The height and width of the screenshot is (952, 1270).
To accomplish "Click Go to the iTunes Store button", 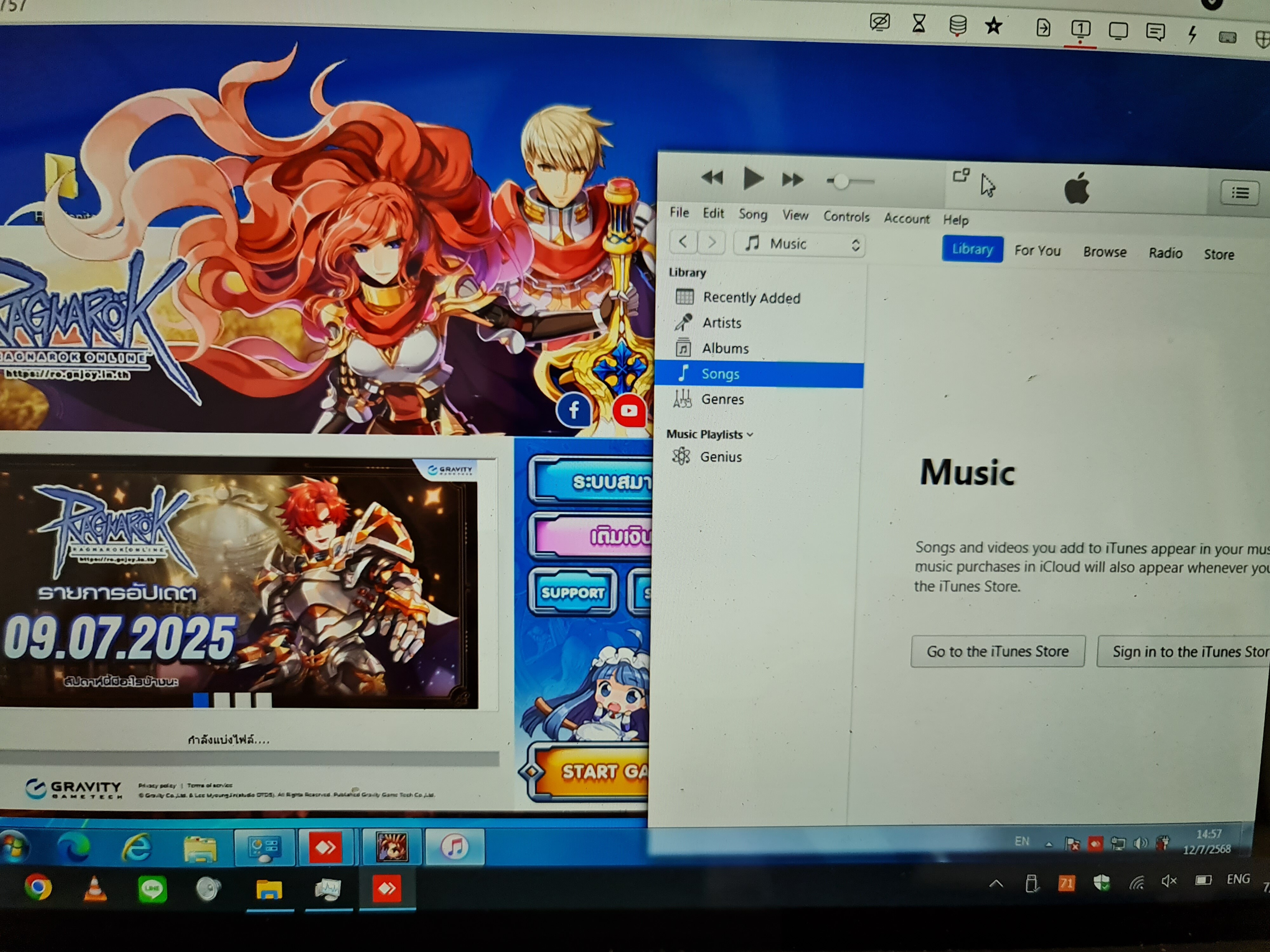I will [x=997, y=651].
